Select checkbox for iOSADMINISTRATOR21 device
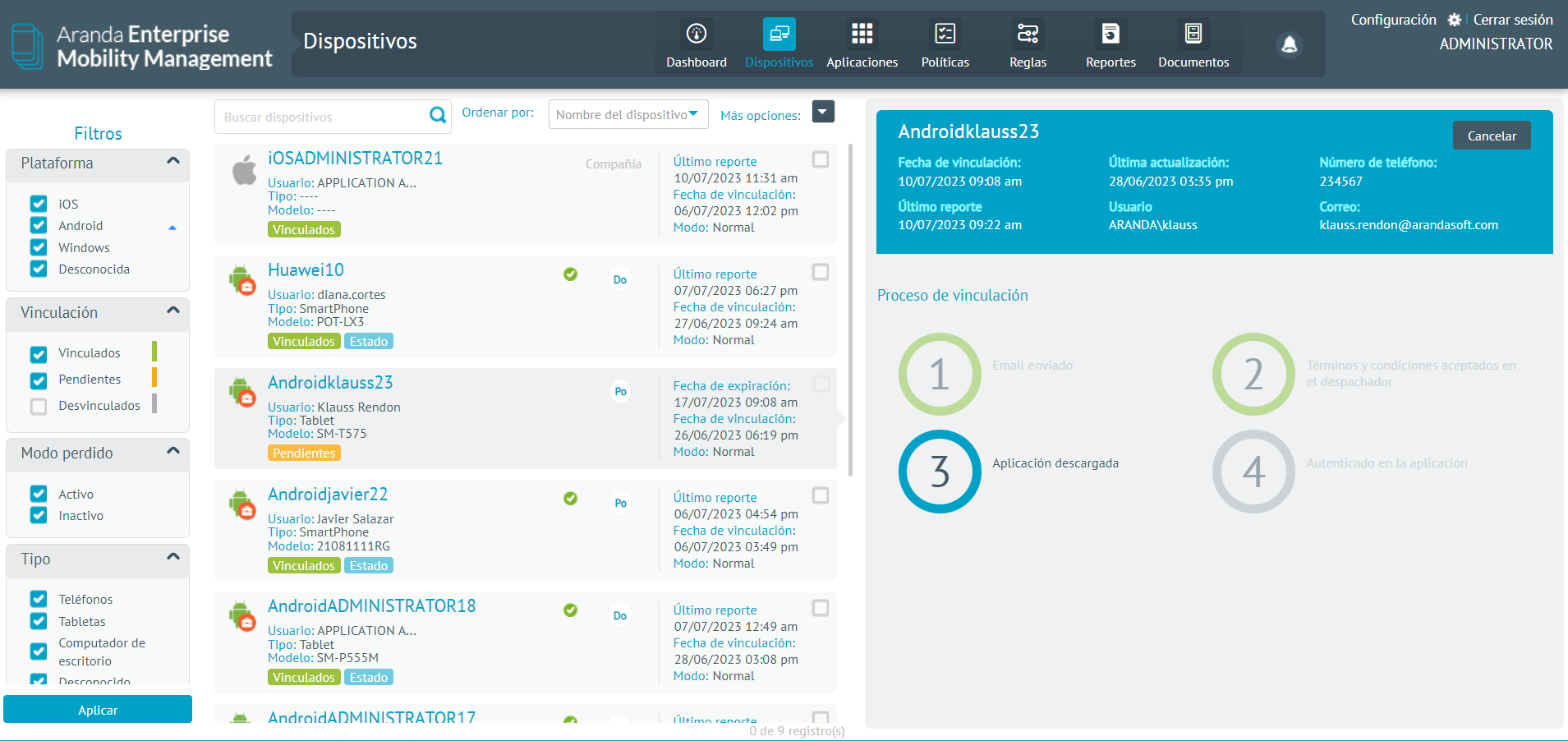Viewport: 1568px width, 741px height. pos(820,159)
